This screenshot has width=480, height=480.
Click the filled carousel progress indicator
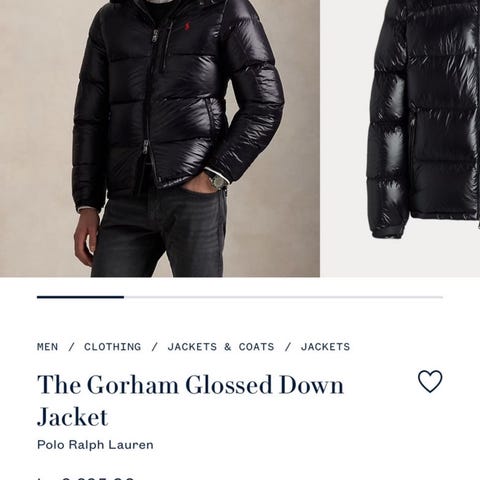coord(80,297)
